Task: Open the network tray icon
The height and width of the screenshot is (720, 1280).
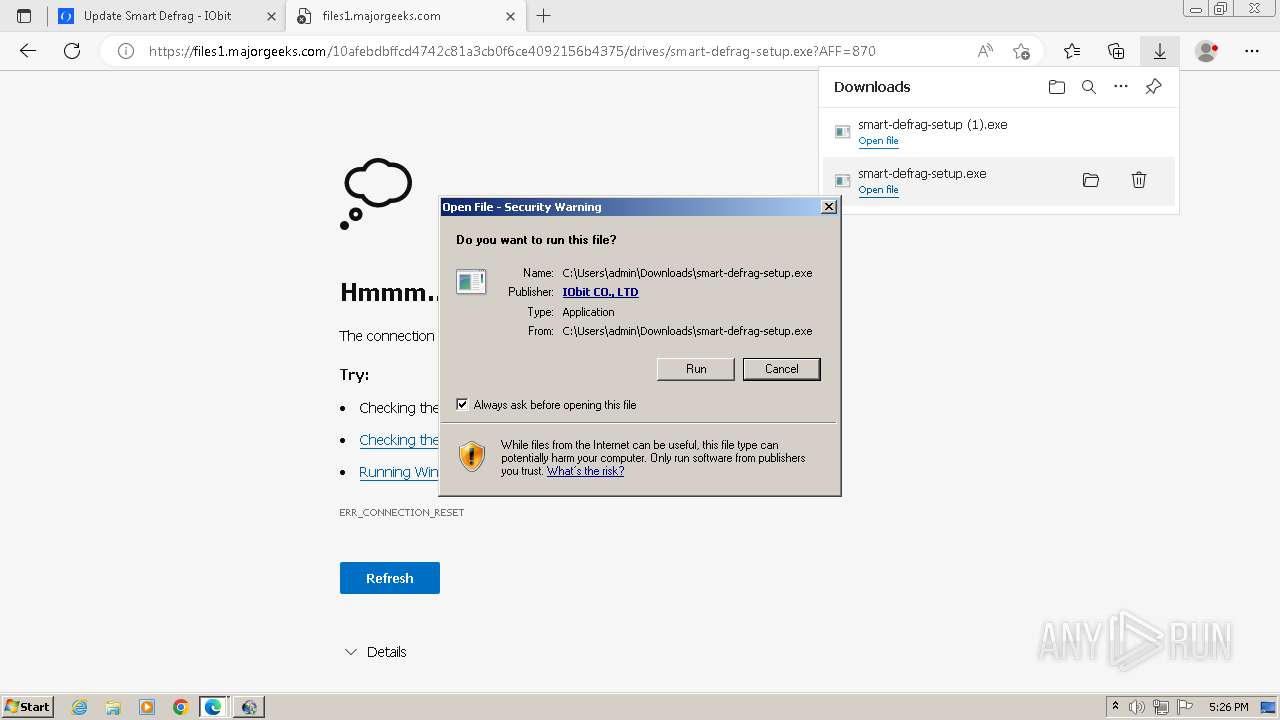Action: coord(1160,707)
